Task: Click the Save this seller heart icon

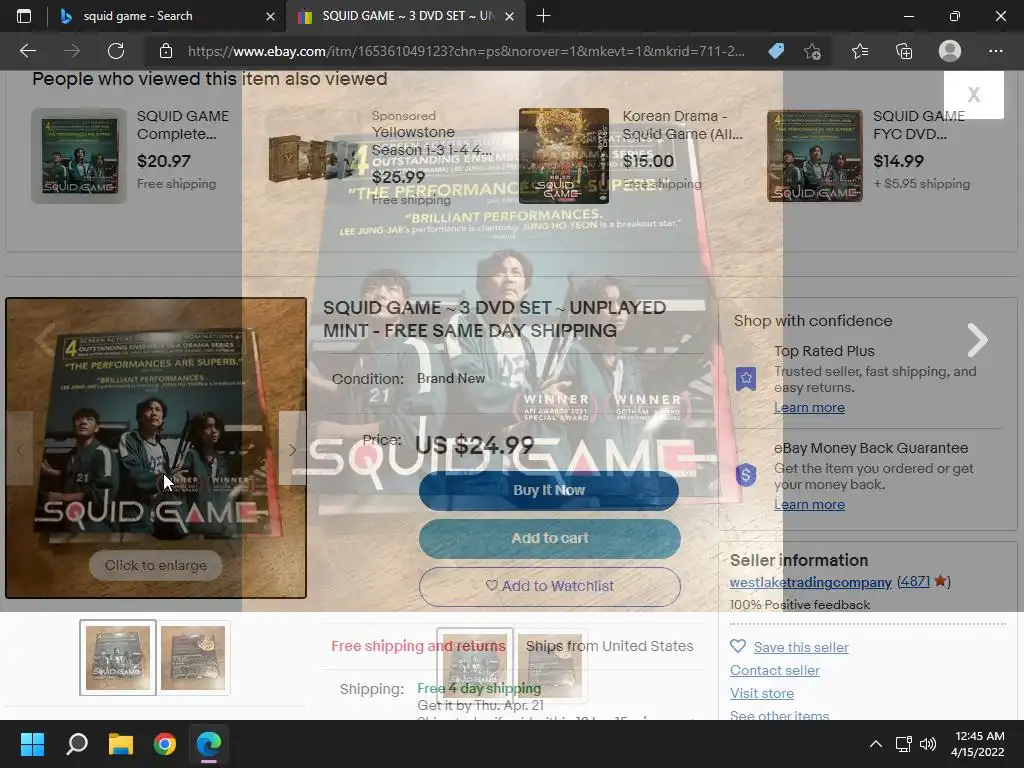Action: coord(738,647)
